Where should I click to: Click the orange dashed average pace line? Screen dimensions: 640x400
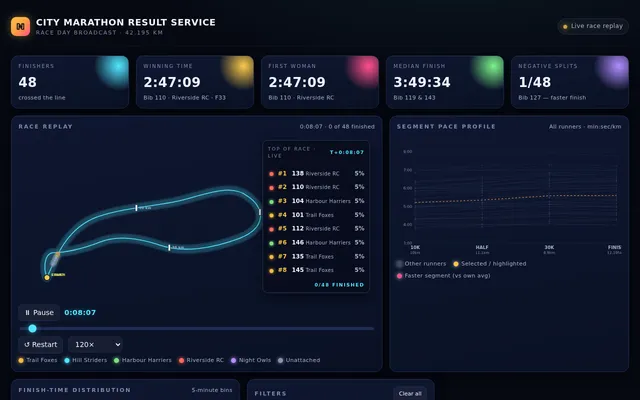tap(516, 198)
